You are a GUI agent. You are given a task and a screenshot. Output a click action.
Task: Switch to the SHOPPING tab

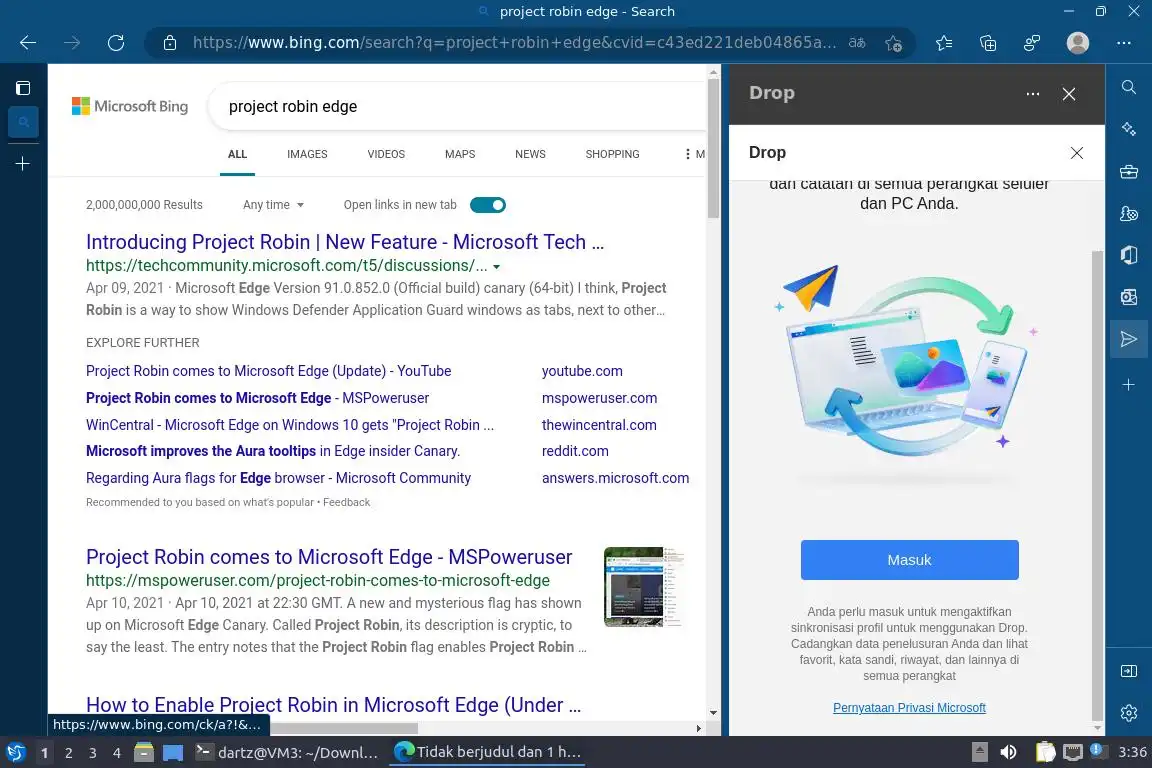click(x=613, y=154)
